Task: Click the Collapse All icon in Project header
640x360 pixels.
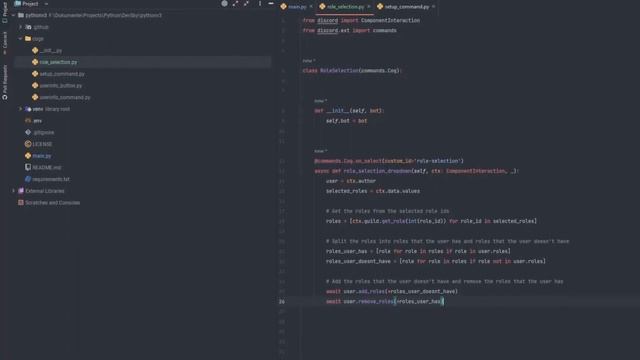Action: click(x=247, y=4)
